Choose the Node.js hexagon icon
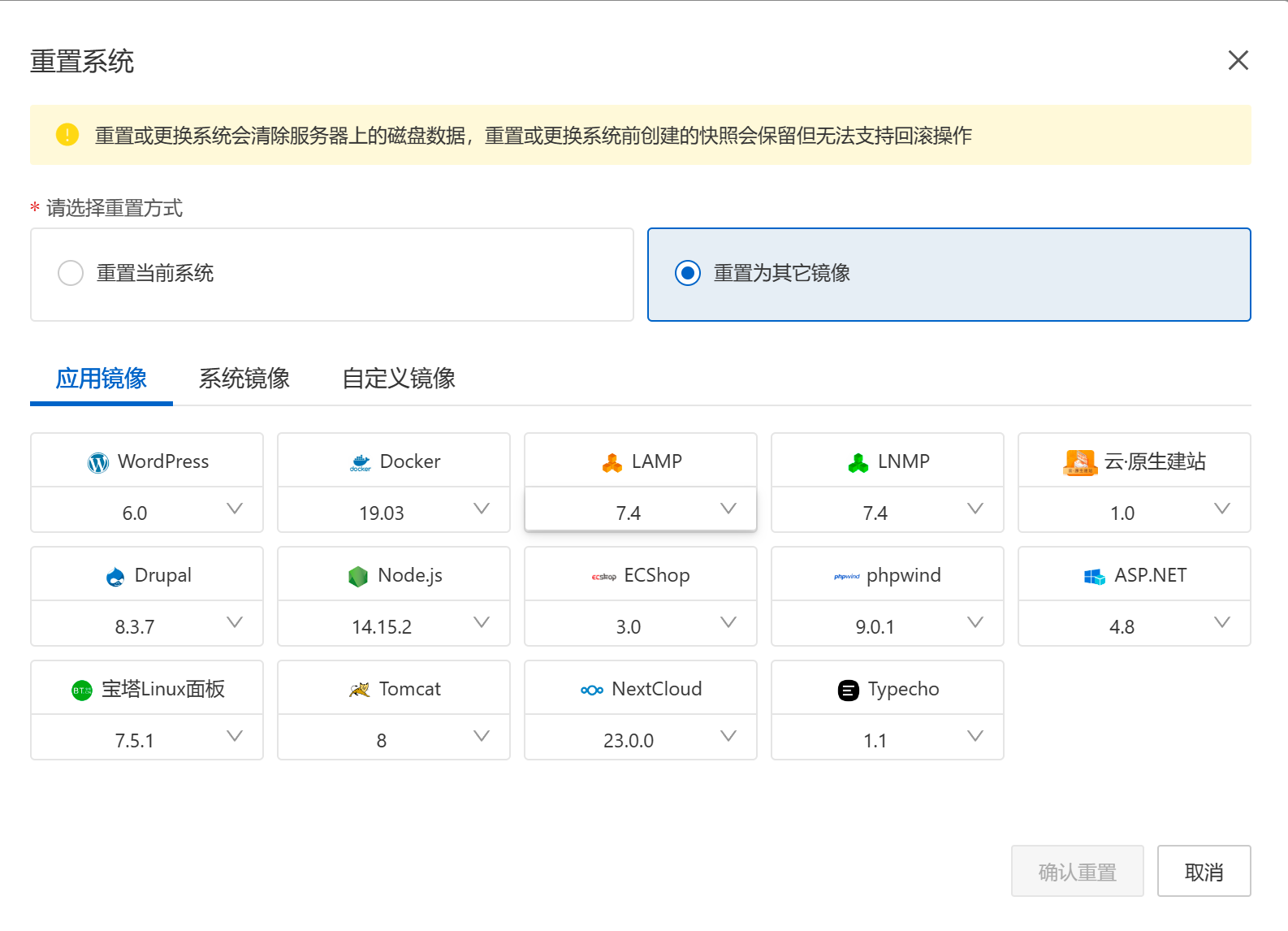 coord(358,576)
